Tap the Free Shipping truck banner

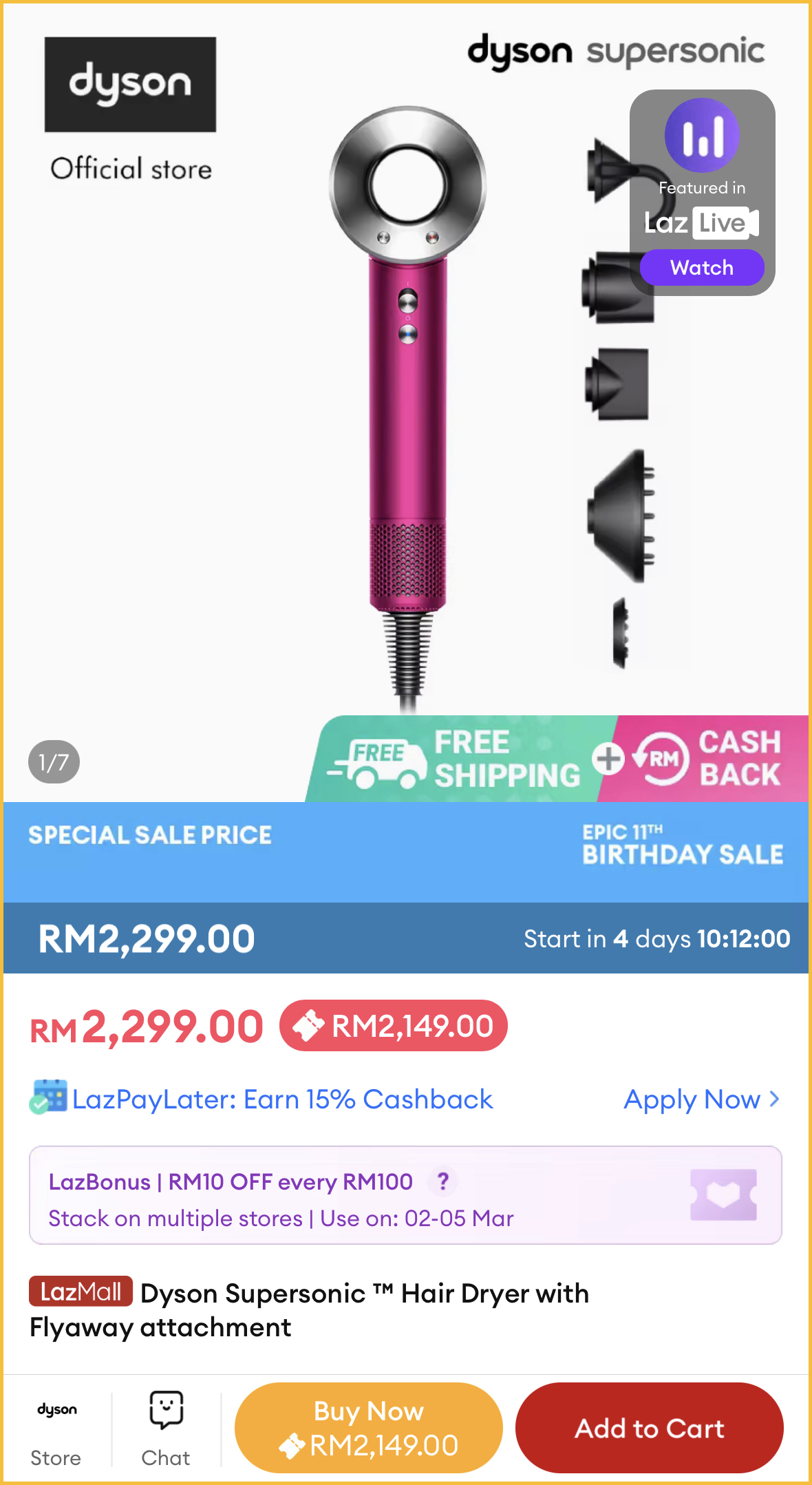(x=455, y=759)
